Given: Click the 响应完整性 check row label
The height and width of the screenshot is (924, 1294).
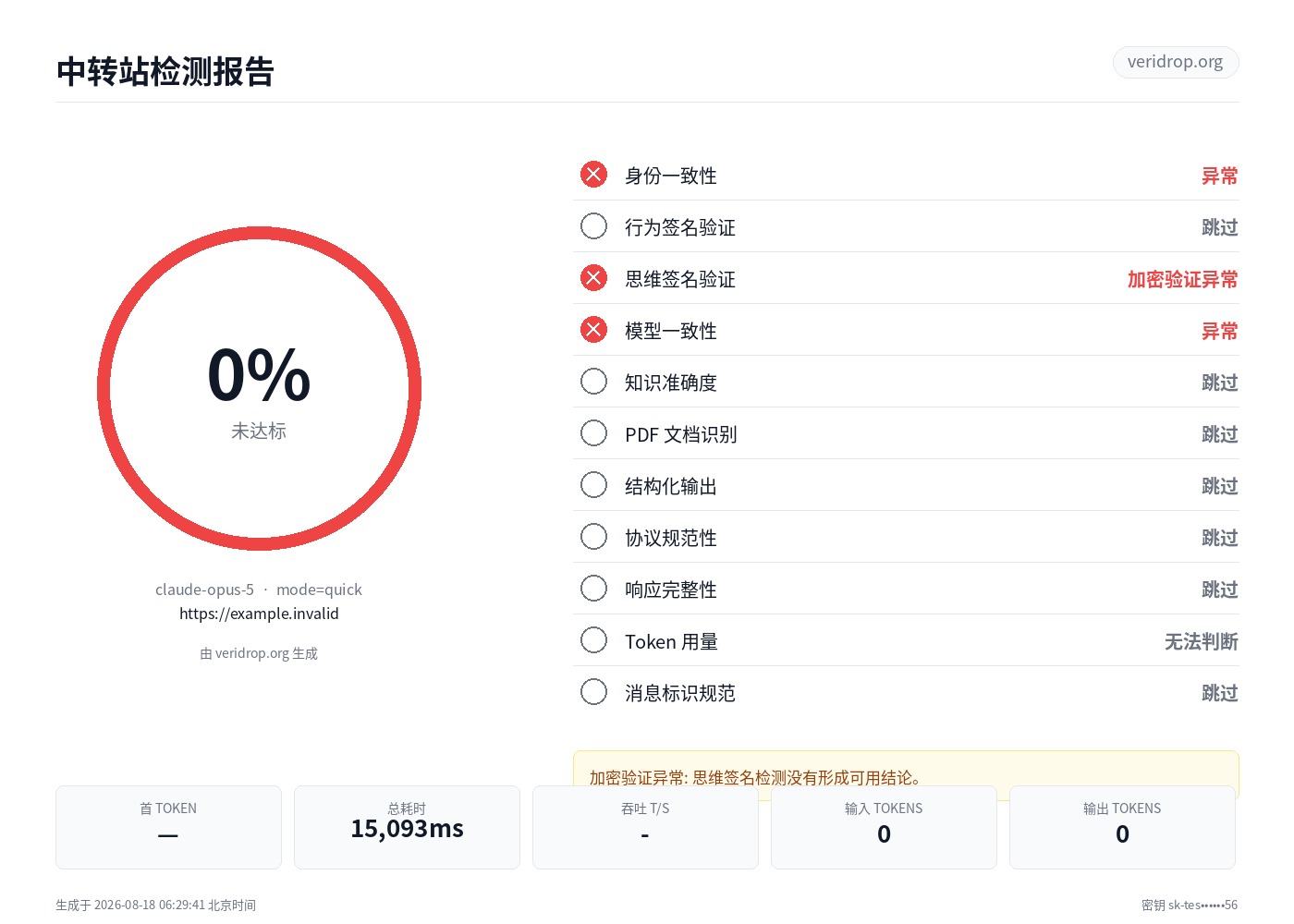Looking at the screenshot, I should (x=671, y=590).
